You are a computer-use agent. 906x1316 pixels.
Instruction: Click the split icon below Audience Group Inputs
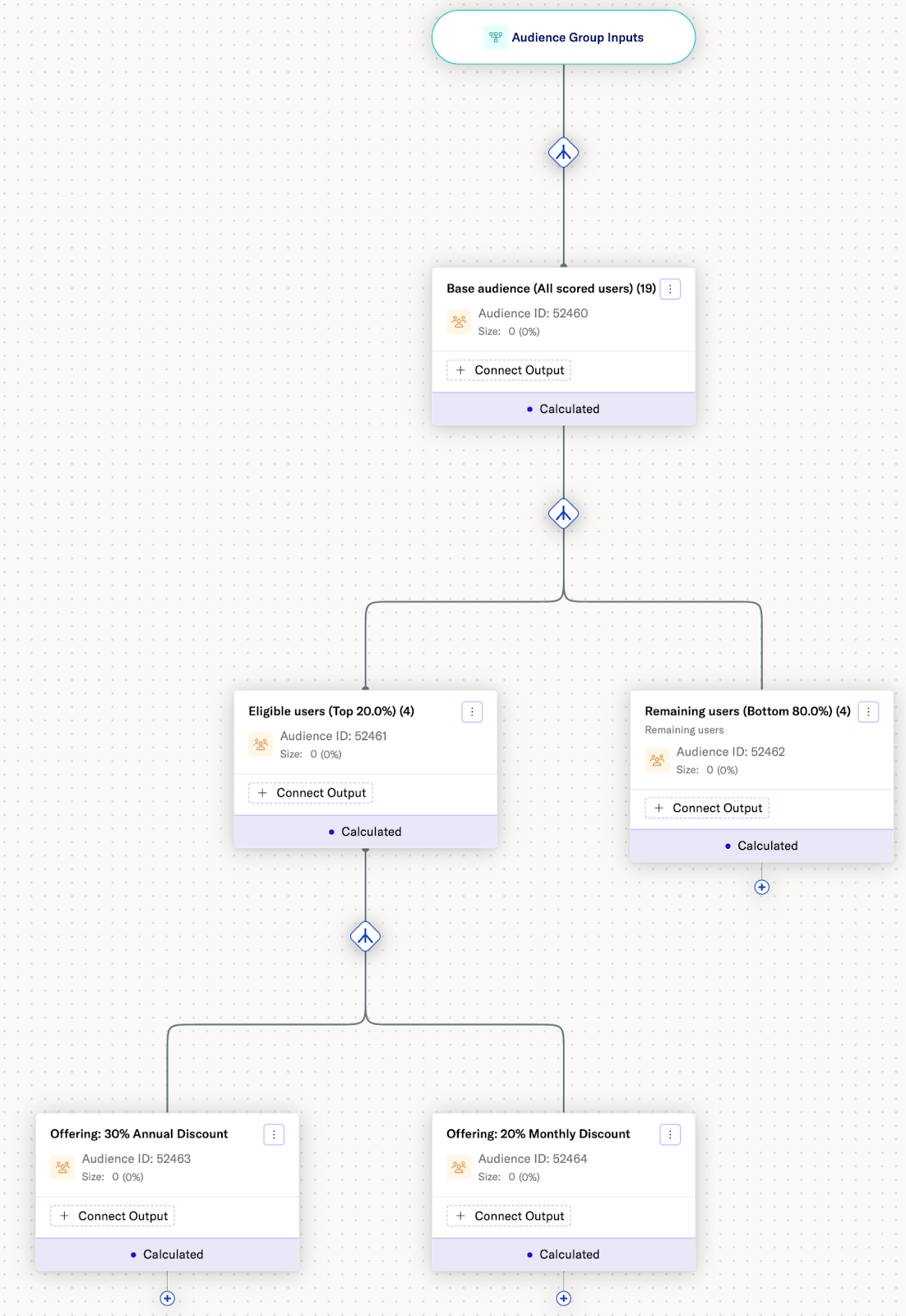[563, 153]
